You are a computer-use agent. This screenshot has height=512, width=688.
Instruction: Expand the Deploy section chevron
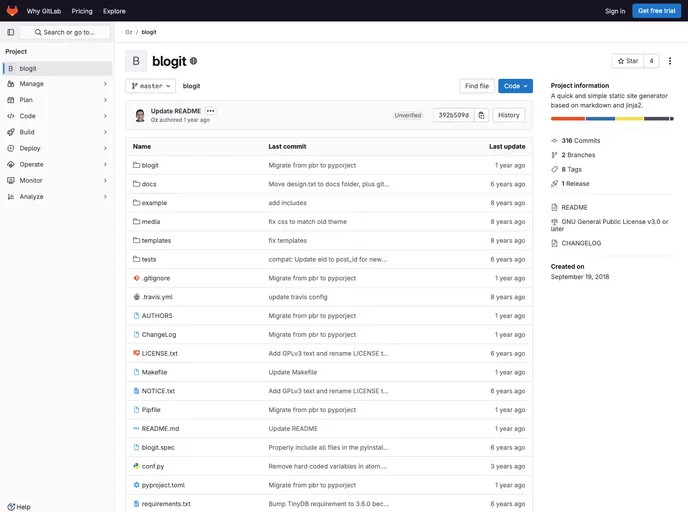(x=105, y=148)
